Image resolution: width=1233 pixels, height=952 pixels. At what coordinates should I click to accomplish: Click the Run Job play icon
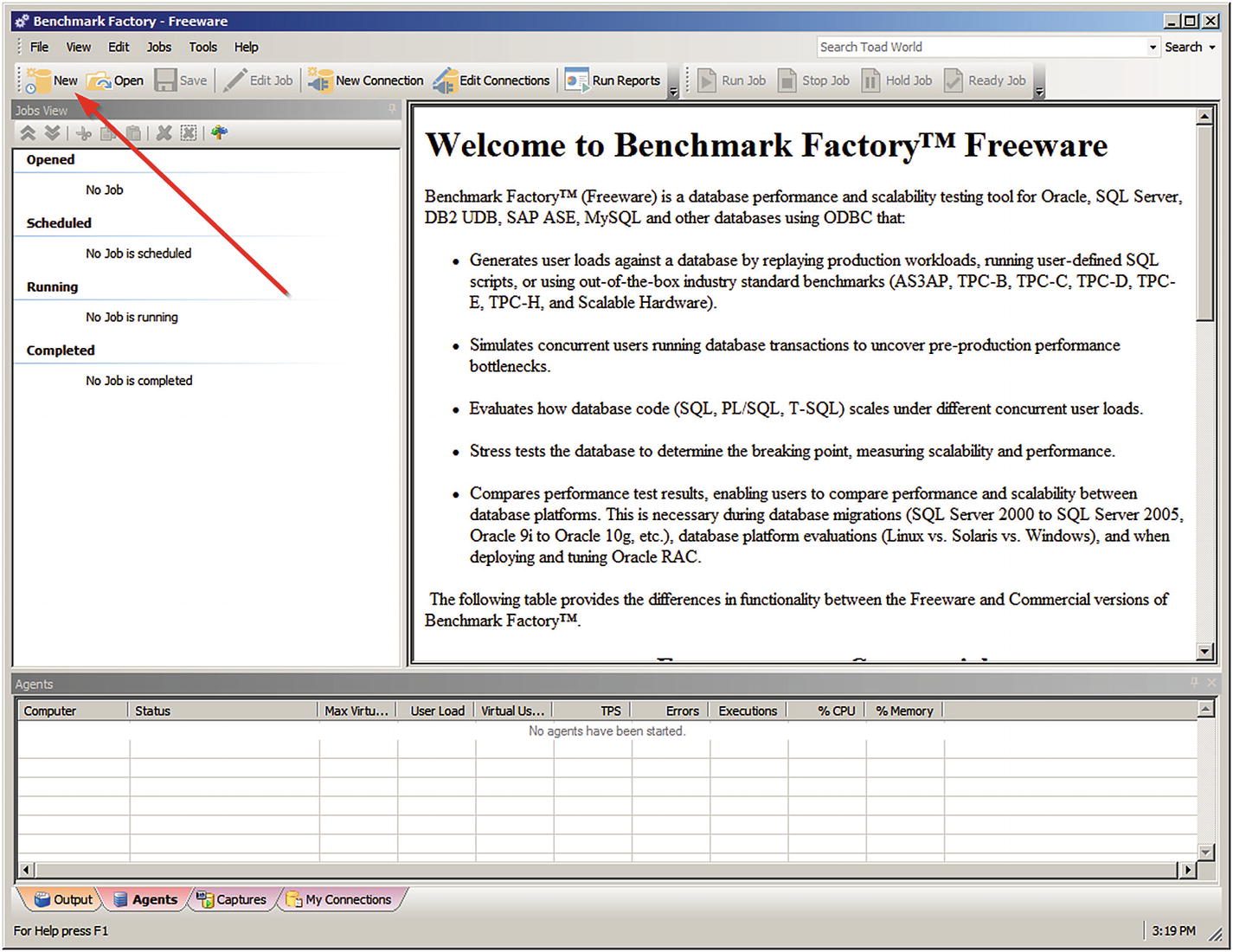pyautogui.click(x=707, y=80)
